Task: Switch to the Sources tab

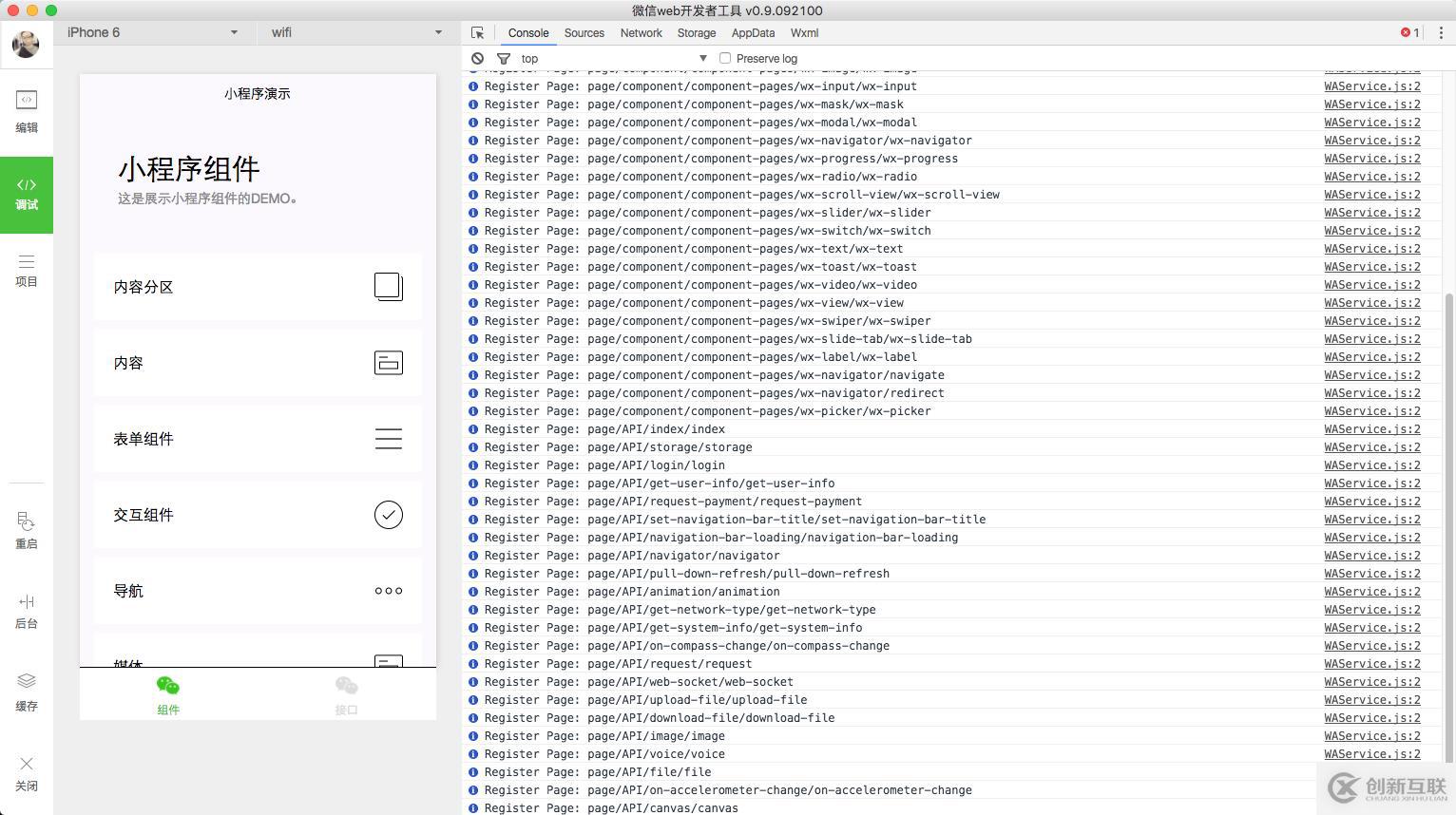Action: 584,32
